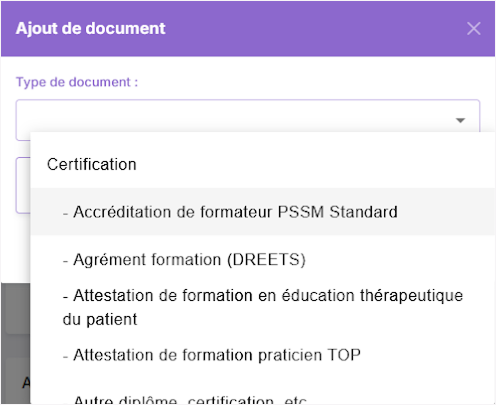Click the second field's edge below the dropdown
The width and height of the screenshot is (496, 405).
[x=23, y=185]
